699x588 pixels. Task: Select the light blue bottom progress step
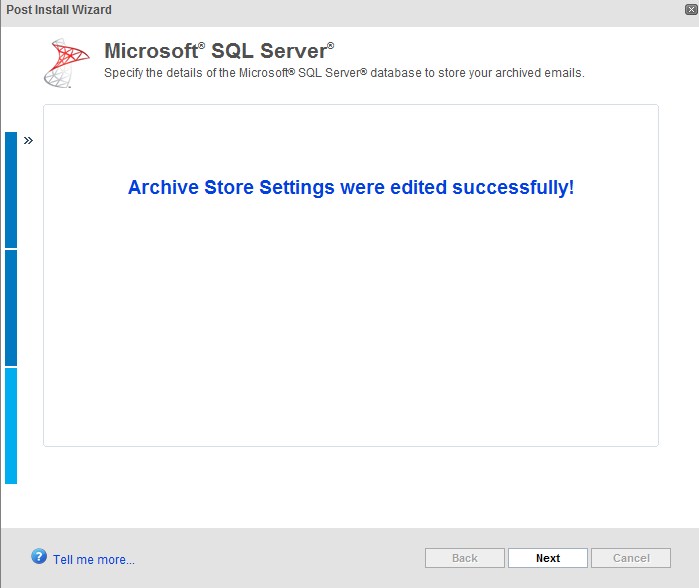coord(11,426)
